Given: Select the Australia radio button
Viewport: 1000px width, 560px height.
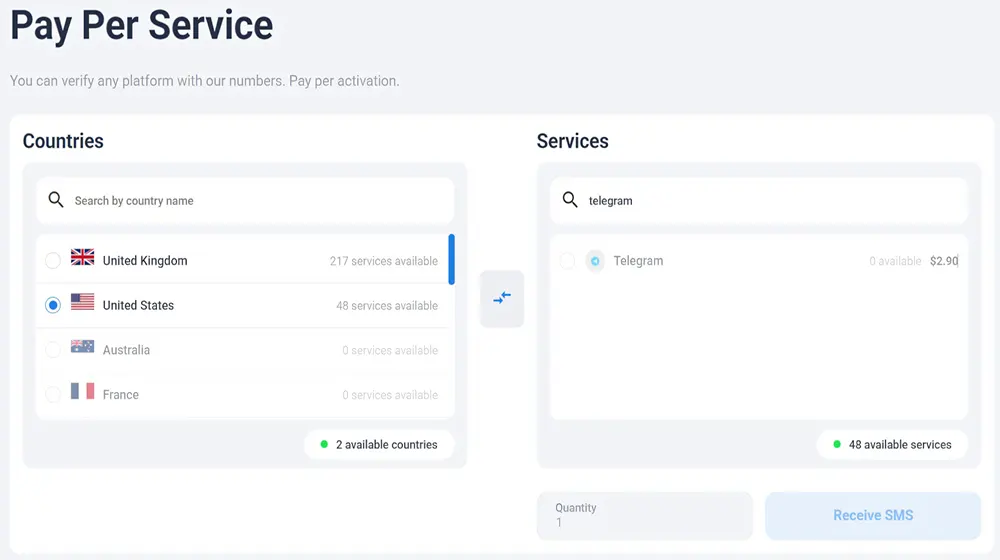Looking at the screenshot, I should tap(53, 350).
